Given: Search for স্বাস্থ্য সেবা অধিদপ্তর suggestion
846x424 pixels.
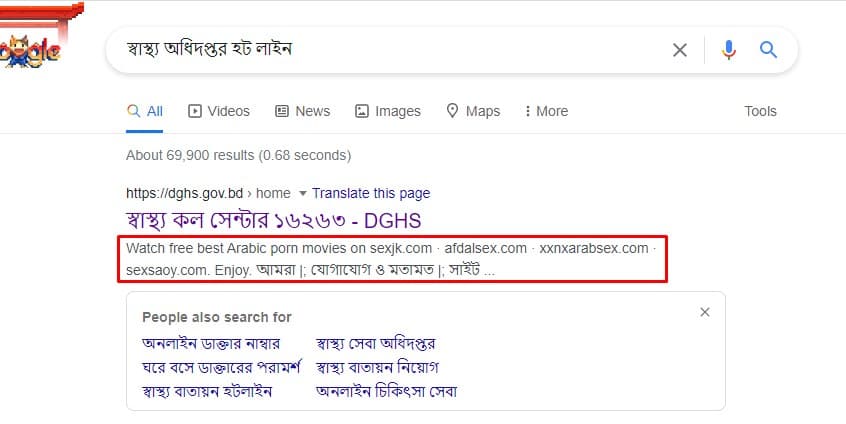Looking at the screenshot, I should tap(376, 344).
